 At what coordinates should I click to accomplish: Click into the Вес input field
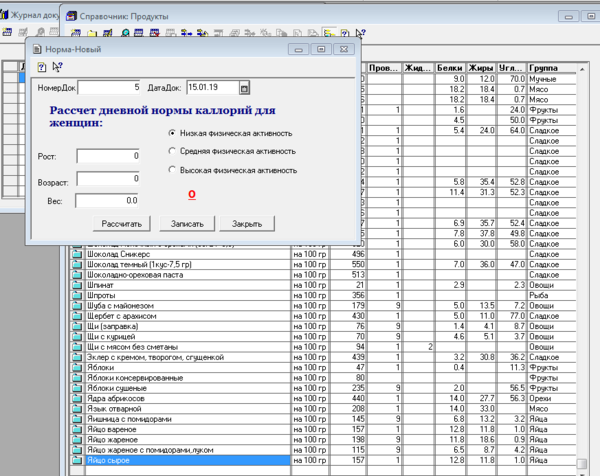[x=107, y=201]
